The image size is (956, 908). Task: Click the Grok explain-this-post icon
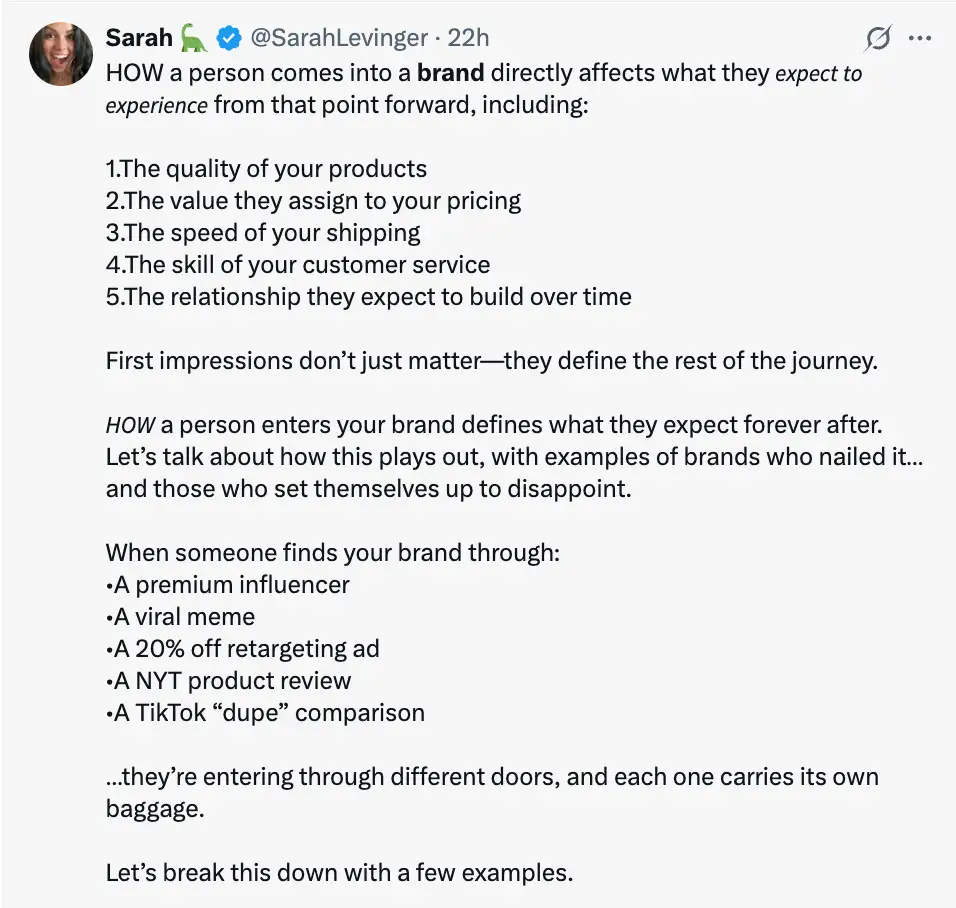pyautogui.click(x=878, y=38)
